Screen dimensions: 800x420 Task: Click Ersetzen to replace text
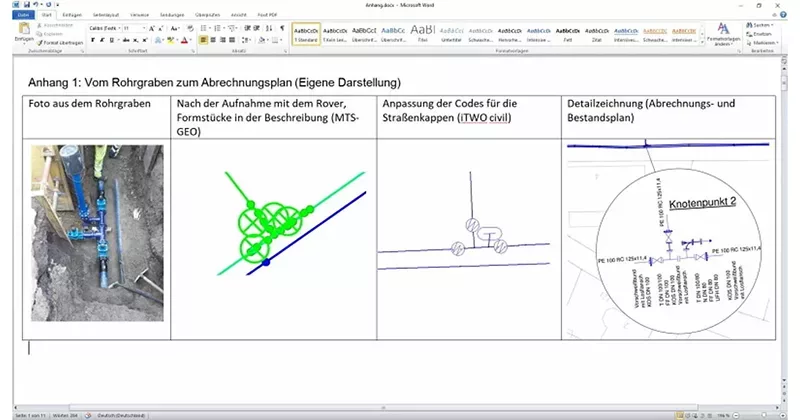pos(761,34)
